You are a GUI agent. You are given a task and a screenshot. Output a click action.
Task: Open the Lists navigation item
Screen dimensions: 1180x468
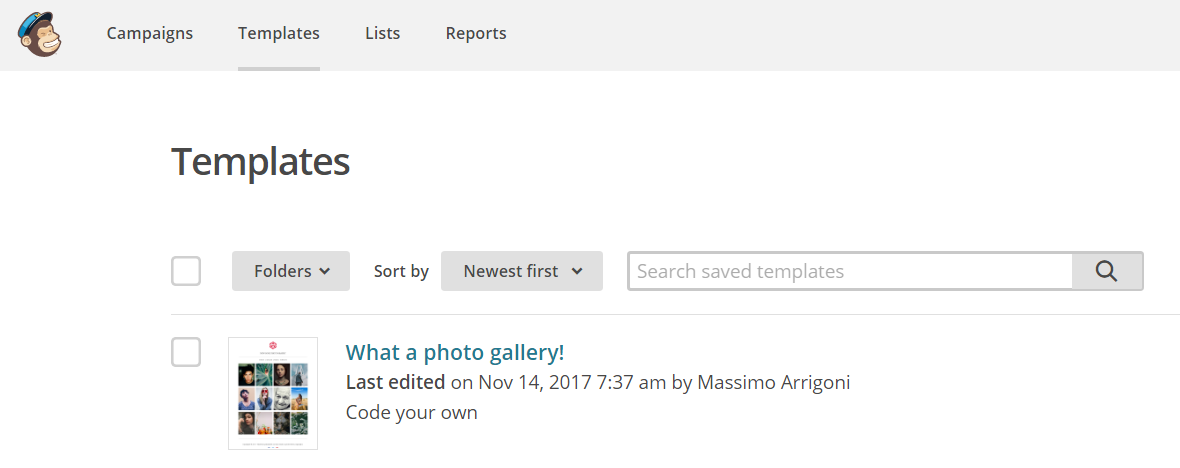pyautogui.click(x=382, y=34)
